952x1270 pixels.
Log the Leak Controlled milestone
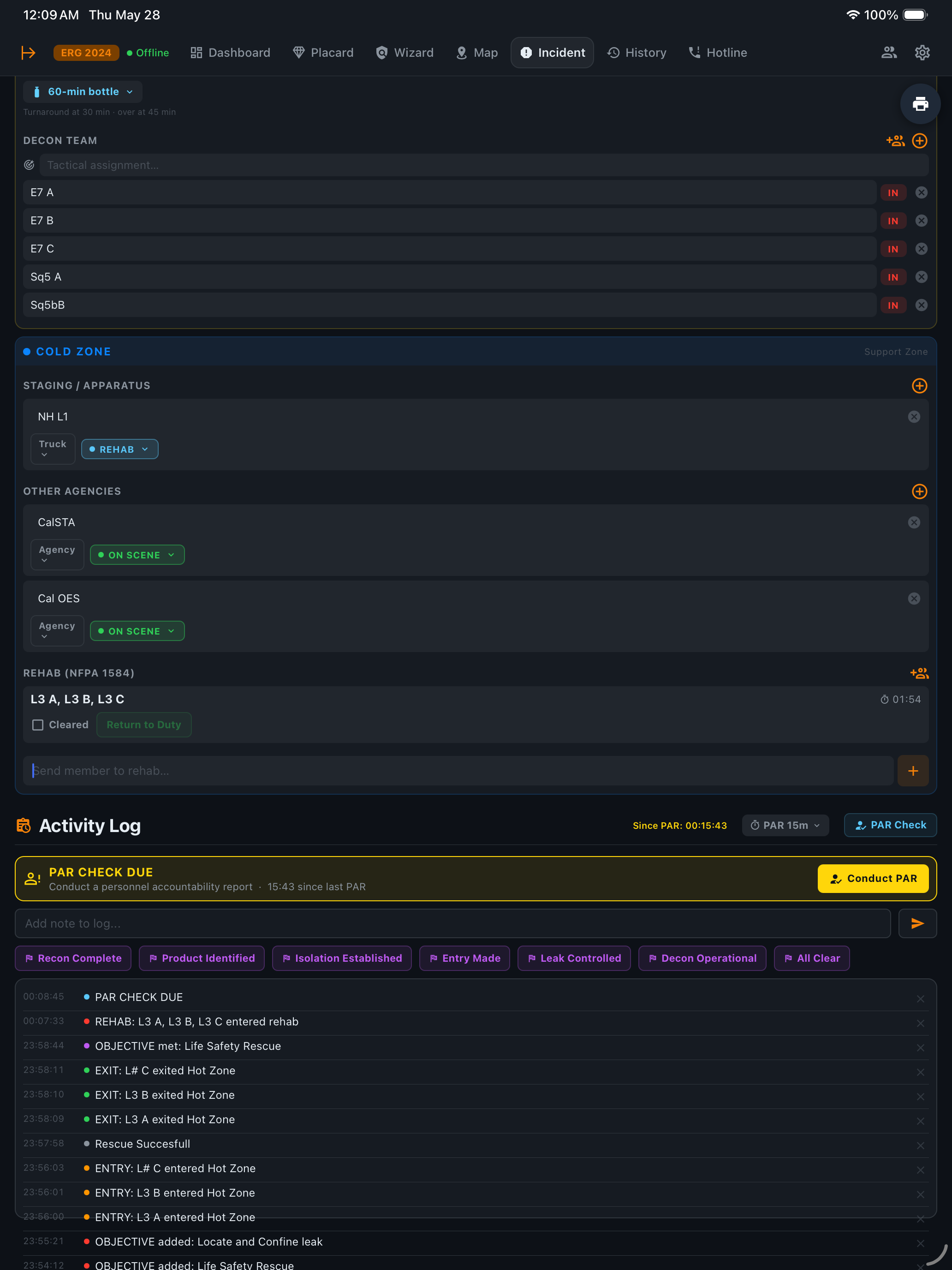click(x=574, y=958)
